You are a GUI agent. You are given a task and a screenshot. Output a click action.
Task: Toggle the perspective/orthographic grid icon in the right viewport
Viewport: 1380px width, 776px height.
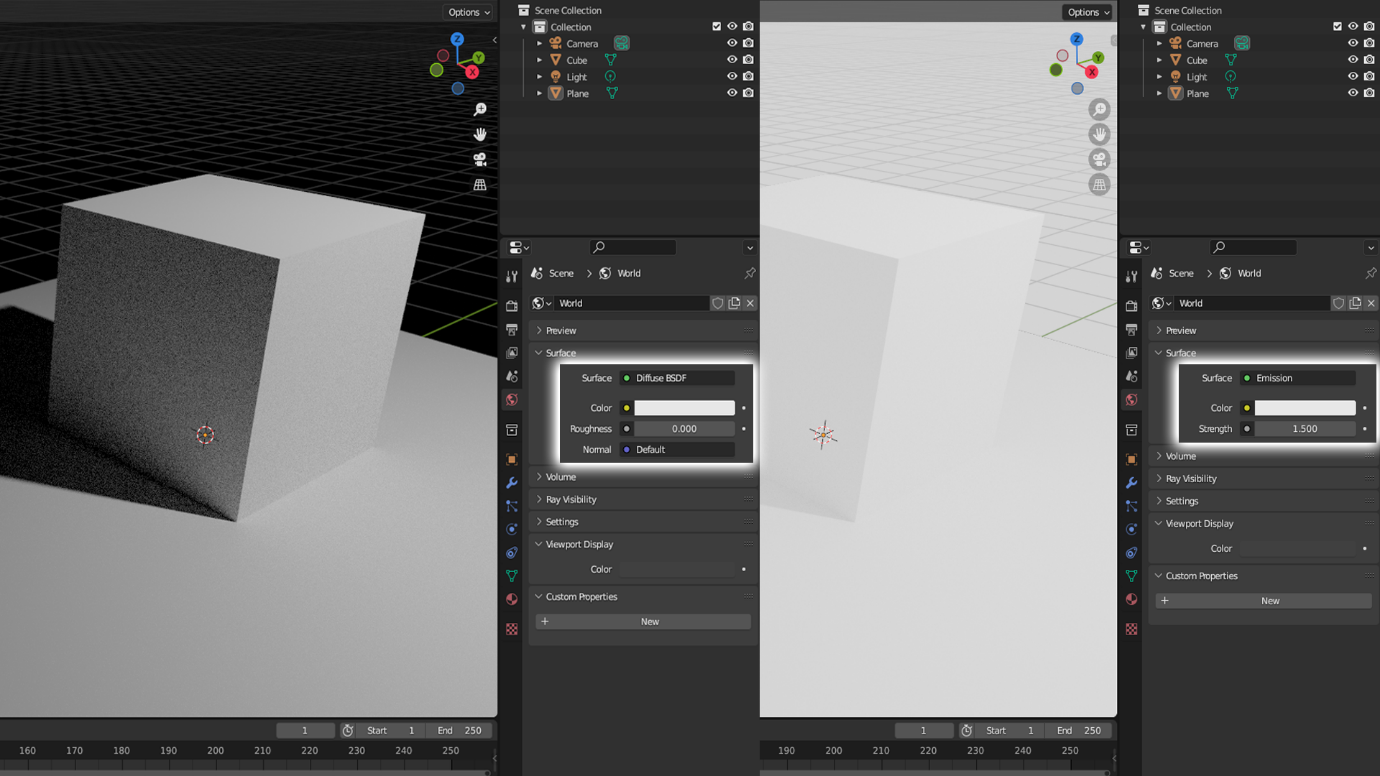[1099, 184]
